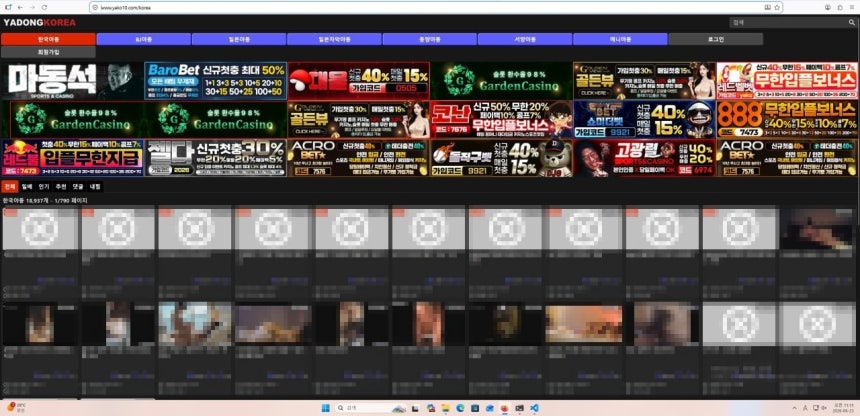Click the red Santa hat 40% banner
Image resolution: width=860 pixels, height=416 pixels.
359,81
